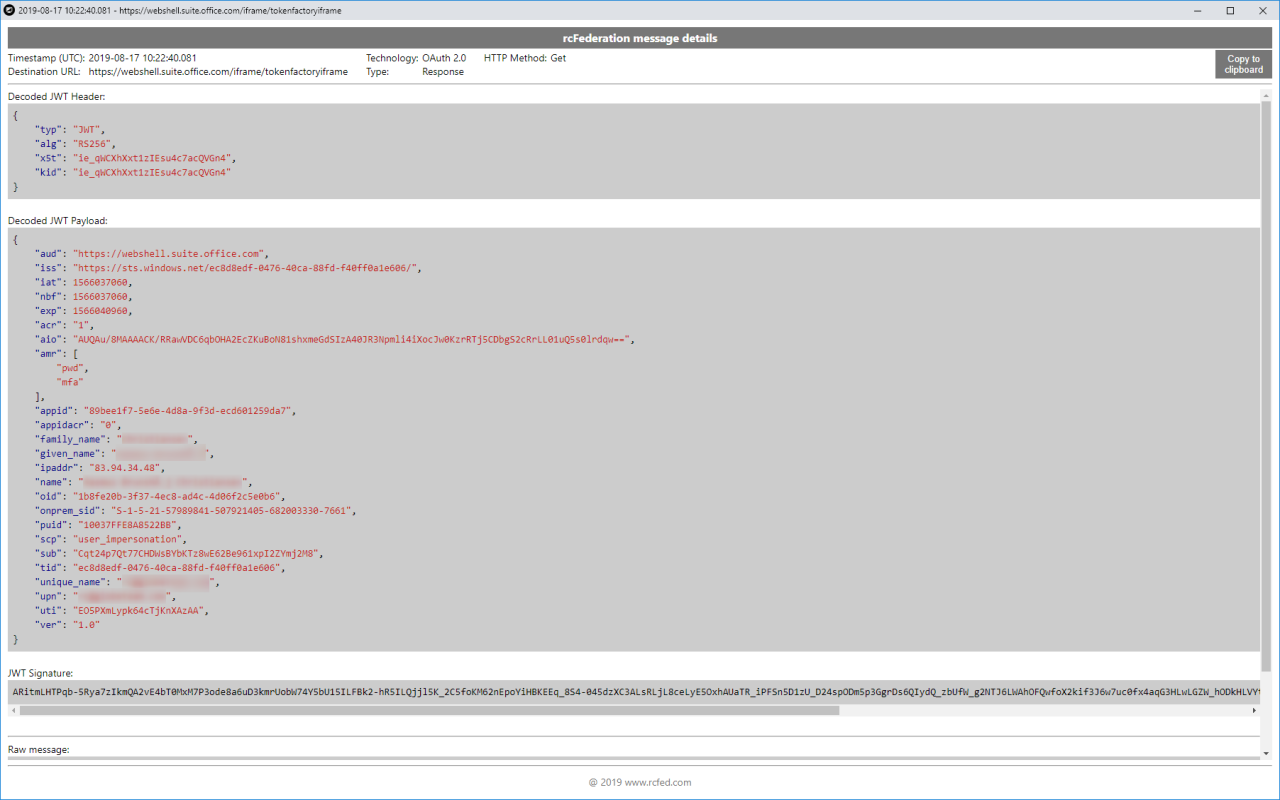Click the horizontal scrollbar left arrow
Image resolution: width=1280 pixels, height=800 pixels.
pos(13,711)
